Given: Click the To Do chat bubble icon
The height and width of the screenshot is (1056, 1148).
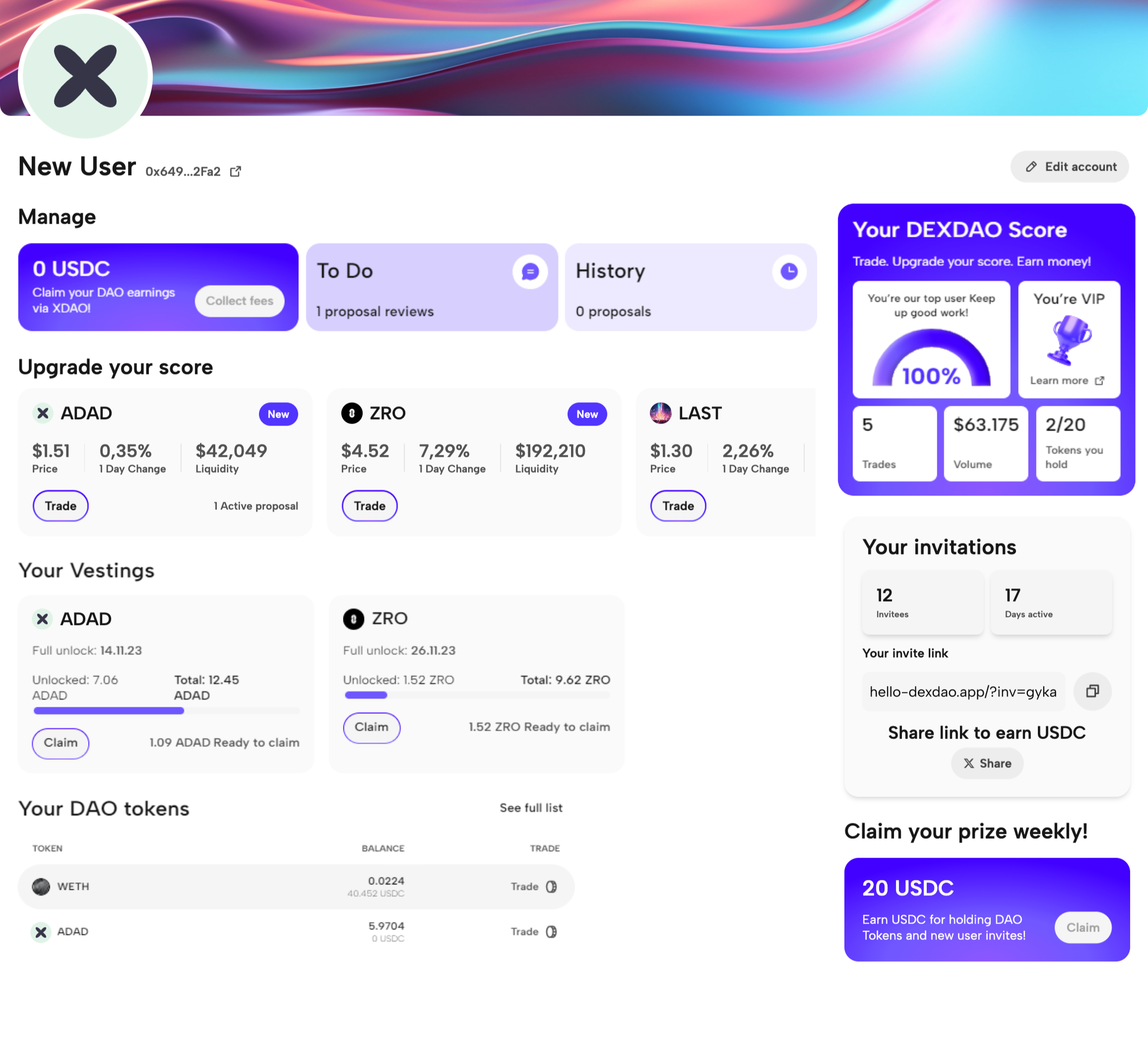Looking at the screenshot, I should point(530,272).
